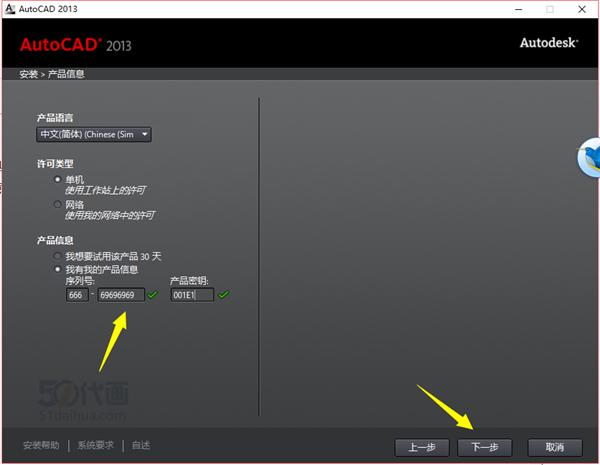Click the 安装 breadcrumb text
600x465 pixels.
[x=29, y=74]
